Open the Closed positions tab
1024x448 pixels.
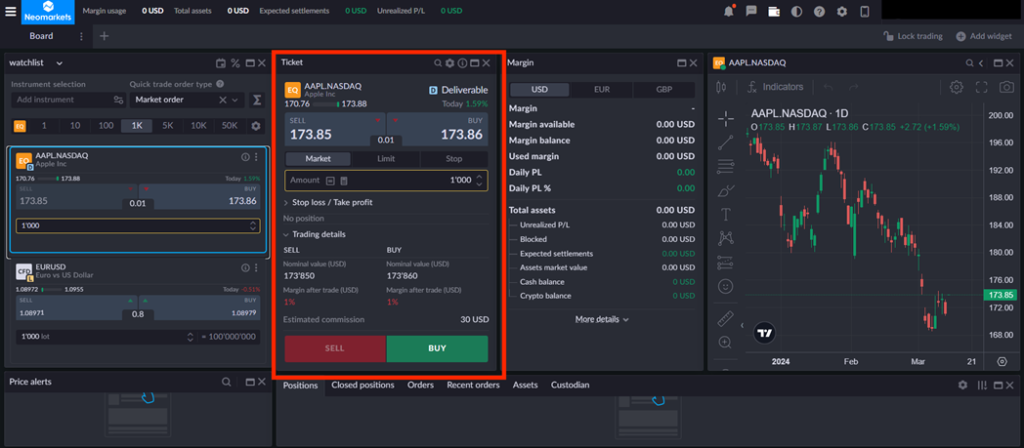363,385
